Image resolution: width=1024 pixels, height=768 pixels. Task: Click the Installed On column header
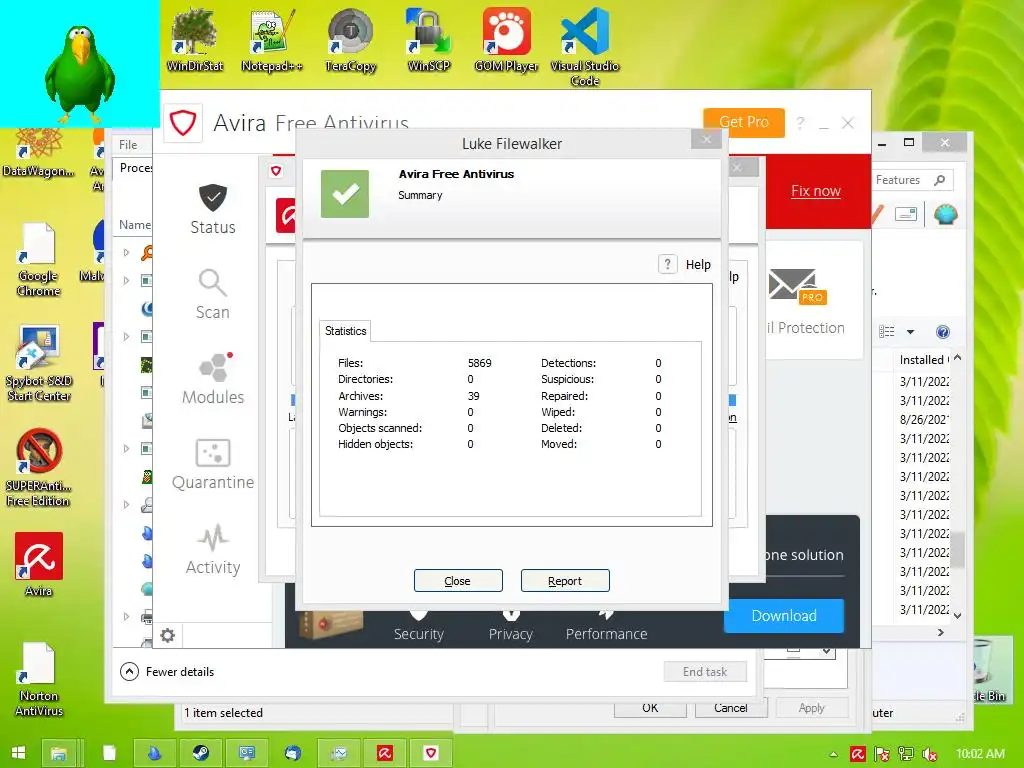click(x=923, y=360)
